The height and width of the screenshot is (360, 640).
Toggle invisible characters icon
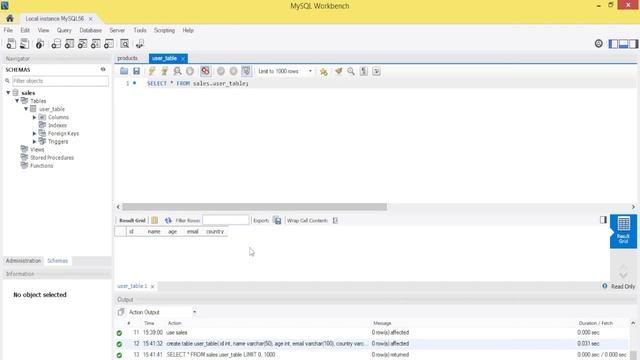[x=364, y=71]
